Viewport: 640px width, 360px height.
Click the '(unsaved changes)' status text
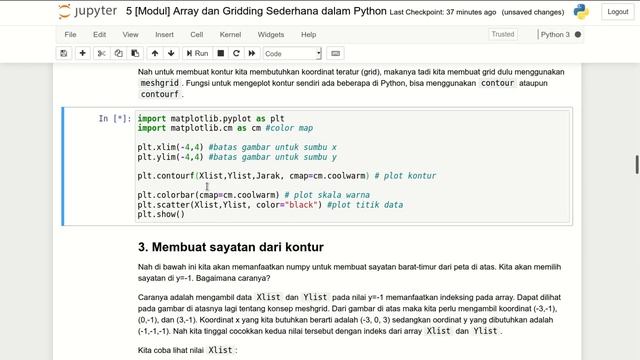[x=533, y=12]
